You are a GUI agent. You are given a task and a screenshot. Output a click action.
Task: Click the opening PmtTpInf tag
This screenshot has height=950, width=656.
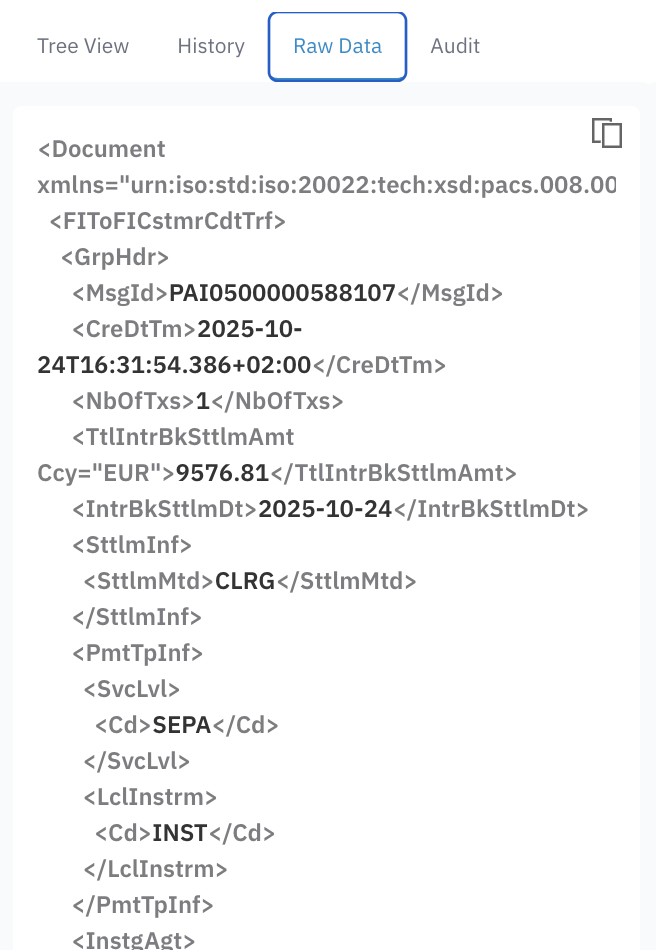(x=137, y=653)
